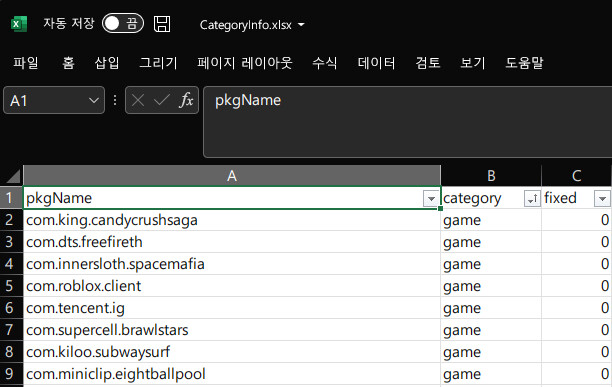Select row 1 header
Screen dimensions: 612x387
pos(11,198)
